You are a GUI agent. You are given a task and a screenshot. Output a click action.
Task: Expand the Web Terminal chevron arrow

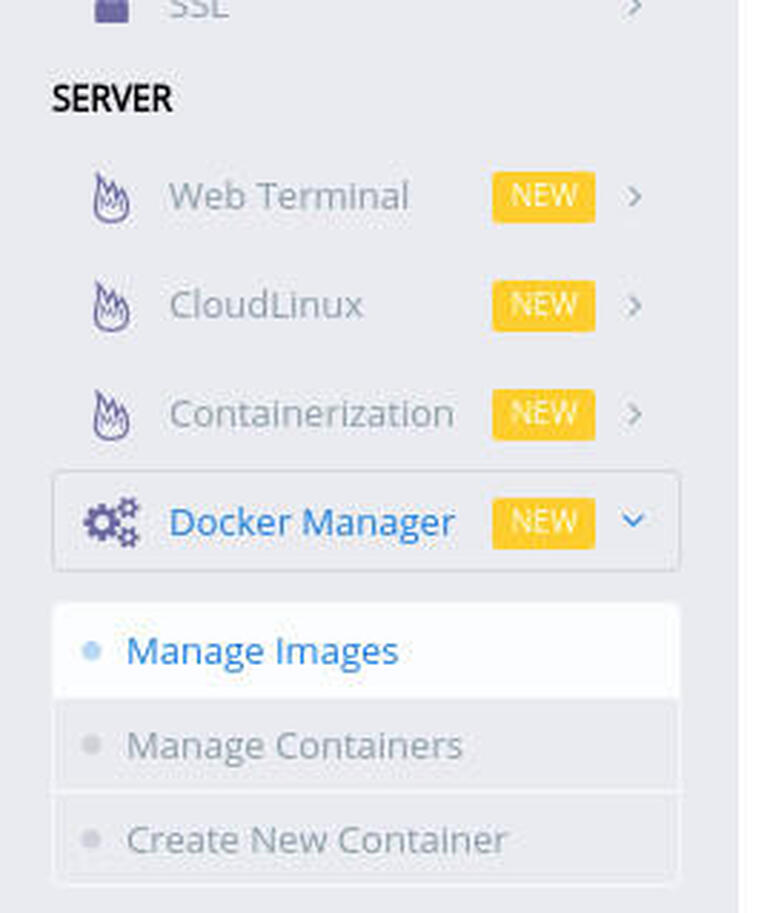point(635,197)
